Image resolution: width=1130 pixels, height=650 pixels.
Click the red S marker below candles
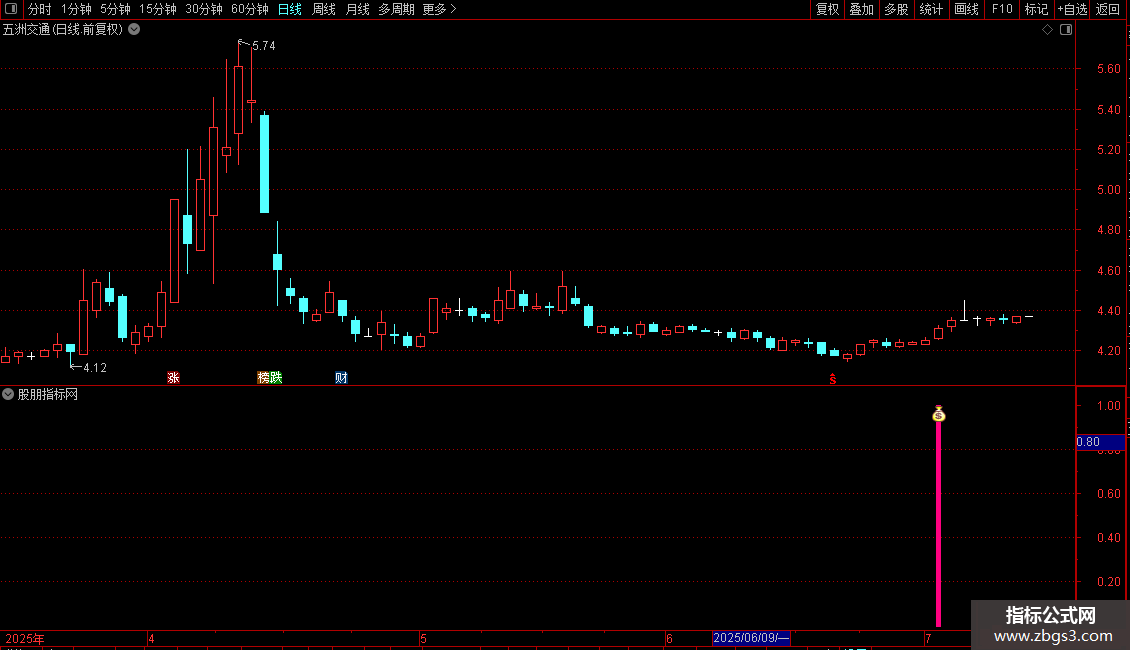click(833, 379)
